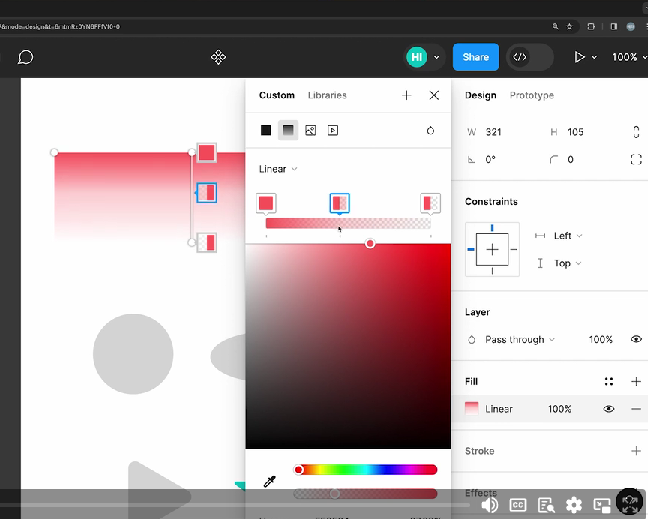This screenshot has width=648, height=519.
Task: Click the Linear fill gradient swatch
Action: click(x=472, y=408)
